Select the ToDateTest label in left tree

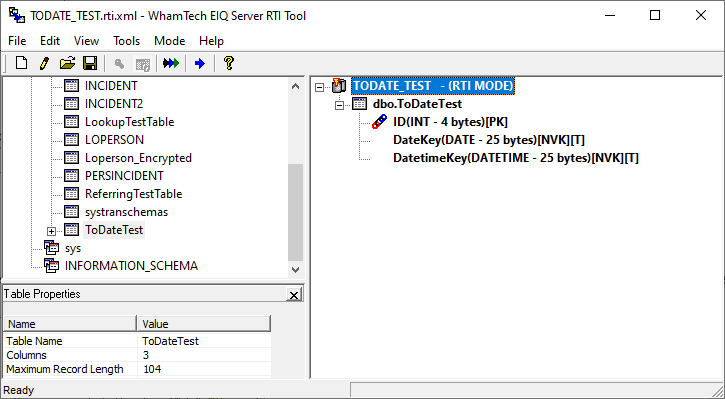click(x=114, y=230)
